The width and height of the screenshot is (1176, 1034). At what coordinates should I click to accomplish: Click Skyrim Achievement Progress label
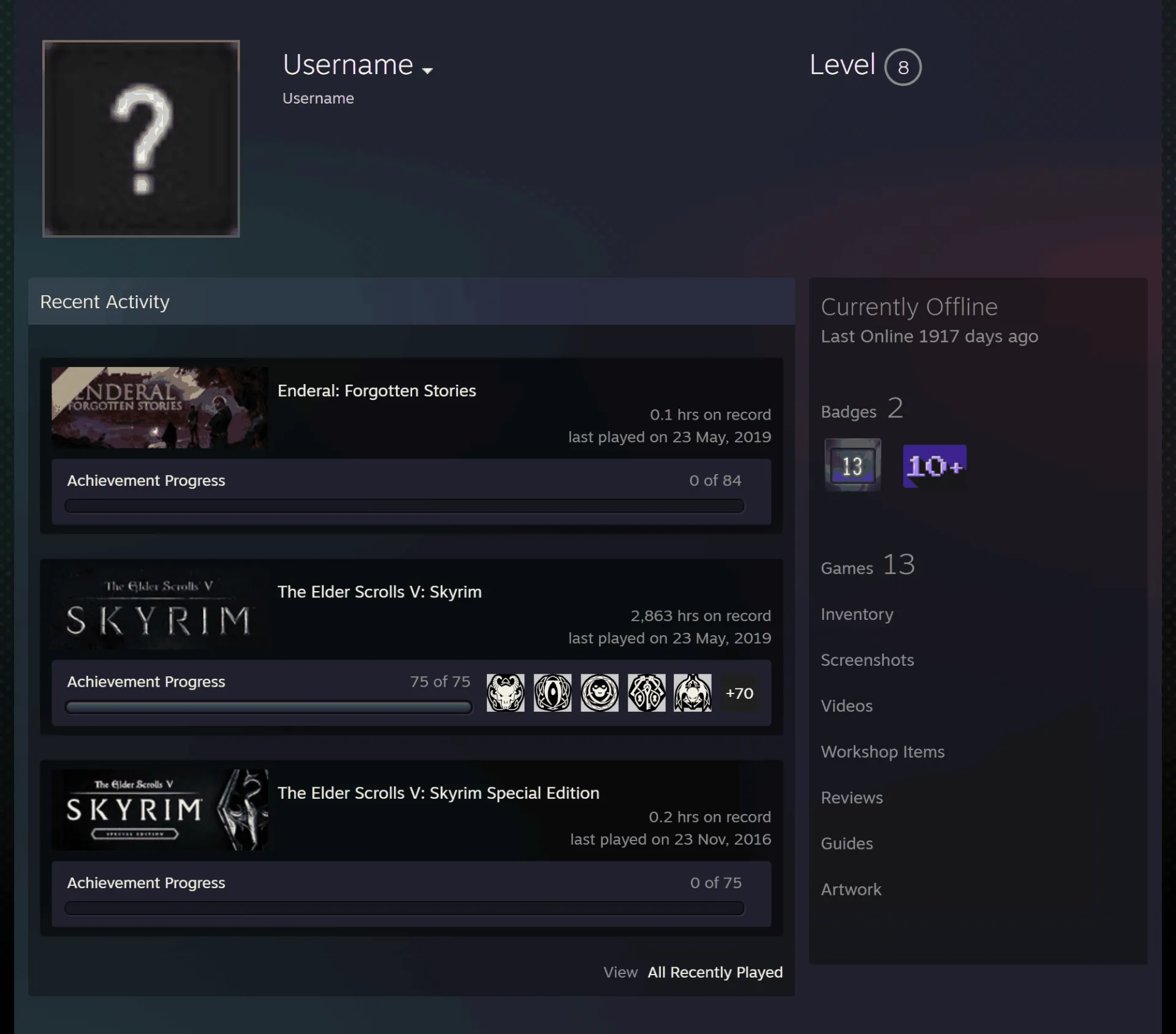coord(146,682)
